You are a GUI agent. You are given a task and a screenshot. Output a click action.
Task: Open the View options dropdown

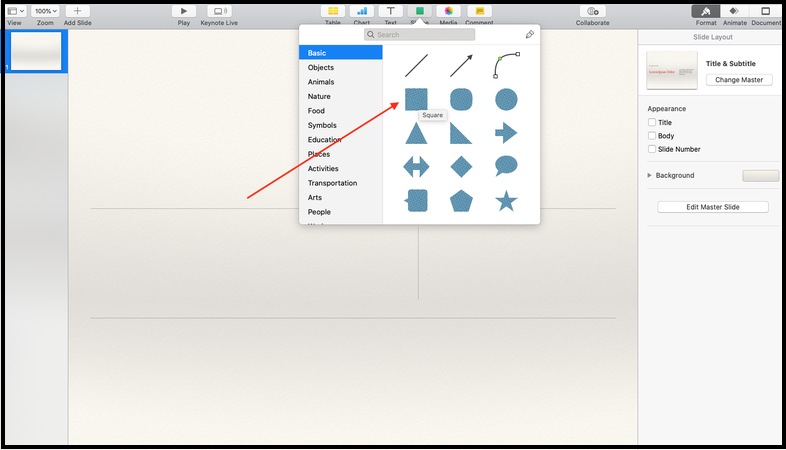pos(15,11)
